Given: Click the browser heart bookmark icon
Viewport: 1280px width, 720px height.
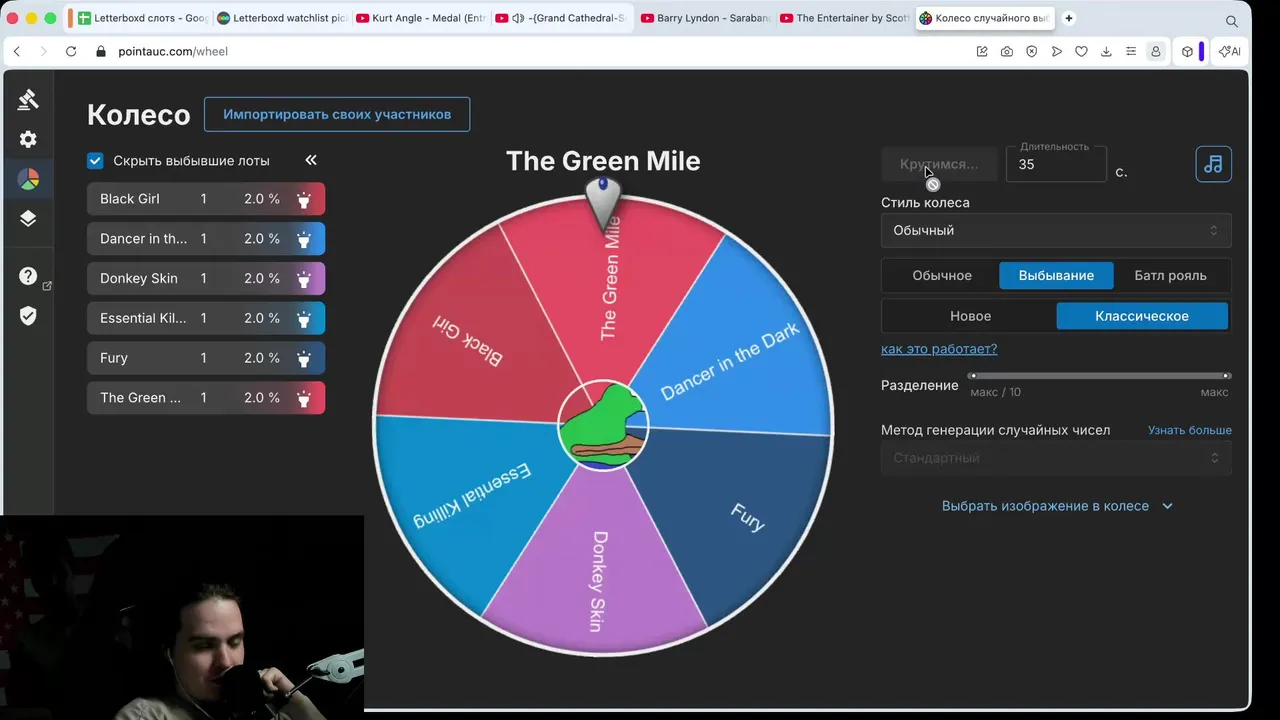Looking at the screenshot, I should (x=1081, y=51).
